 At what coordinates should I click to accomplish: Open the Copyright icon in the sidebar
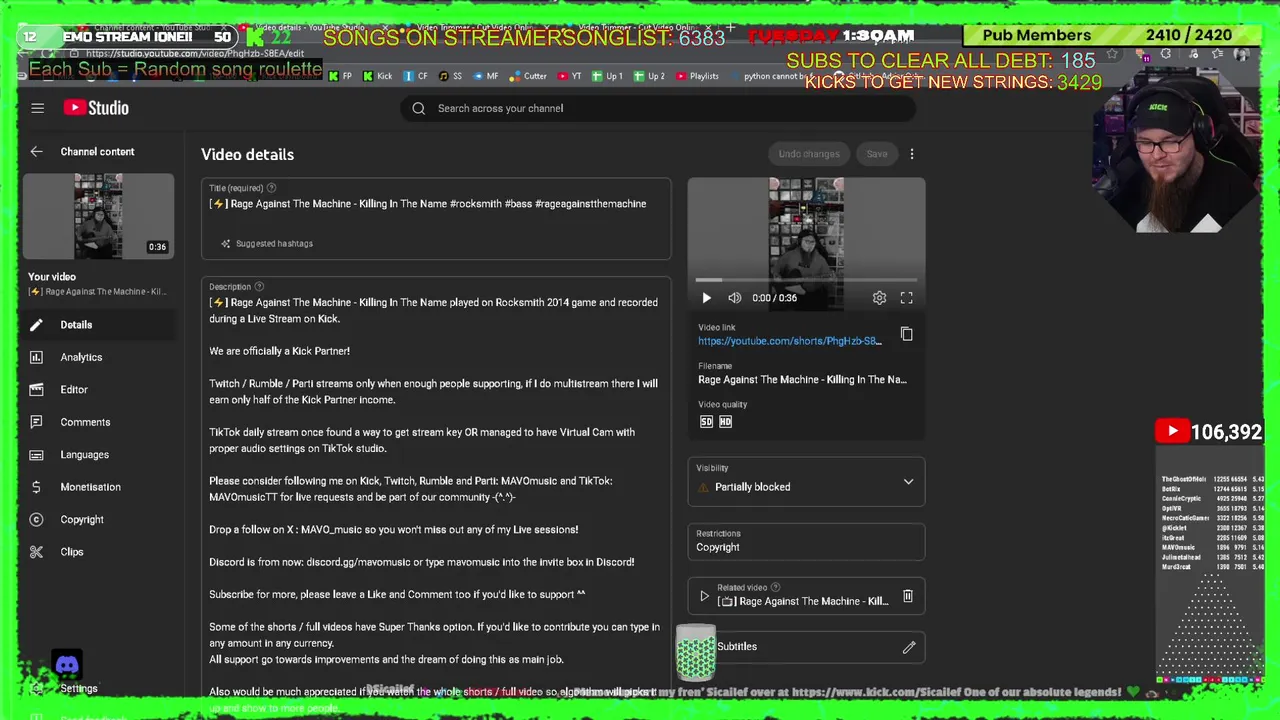tap(36, 520)
